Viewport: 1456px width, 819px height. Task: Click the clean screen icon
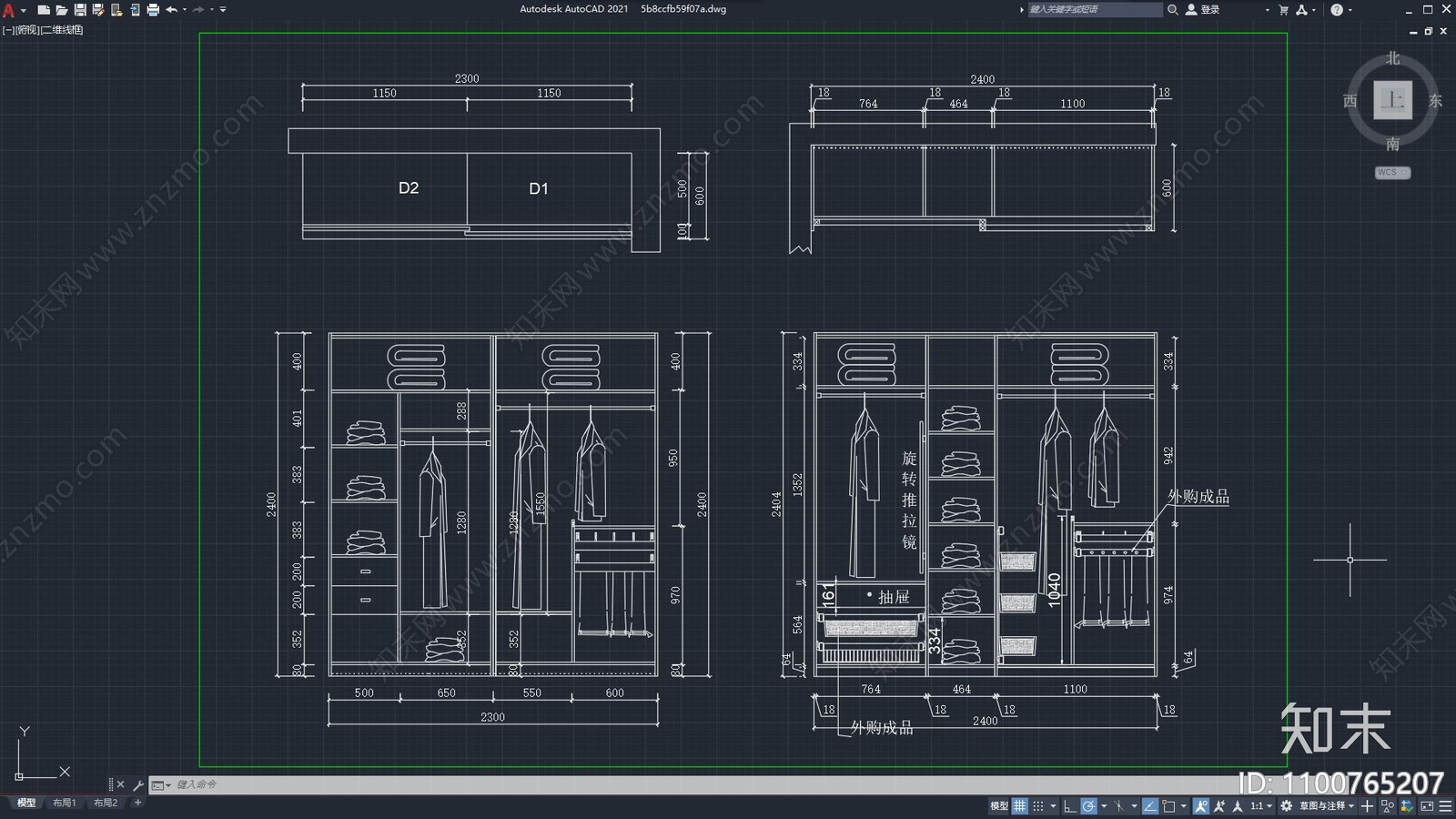coord(1427,805)
